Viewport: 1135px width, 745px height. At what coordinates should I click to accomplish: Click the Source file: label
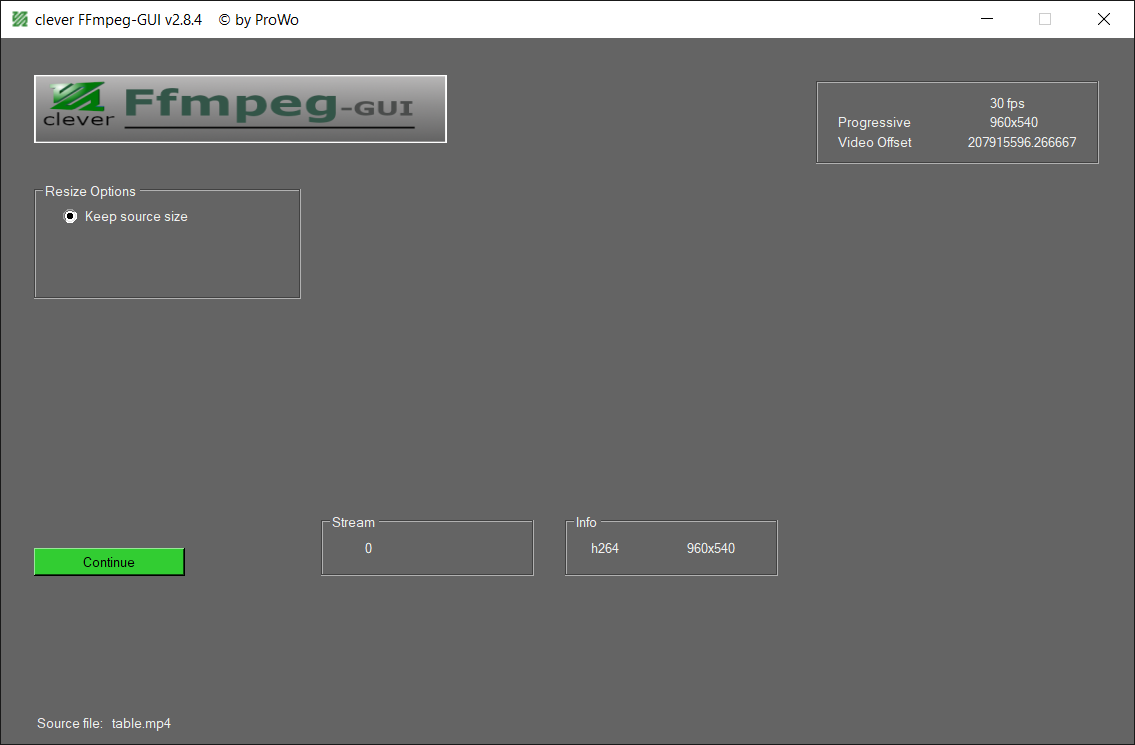pyautogui.click(x=69, y=723)
